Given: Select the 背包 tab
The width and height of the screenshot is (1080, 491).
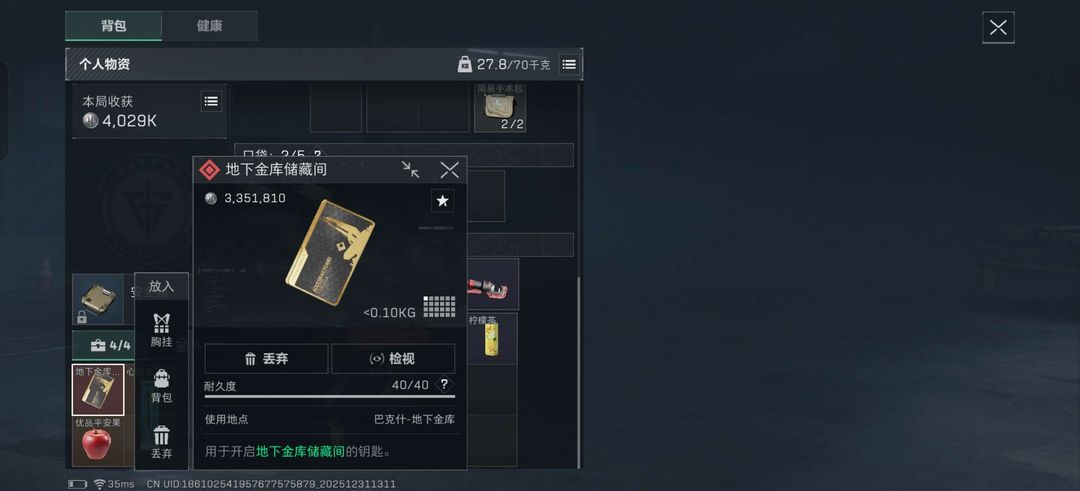Looking at the screenshot, I should click(114, 26).
